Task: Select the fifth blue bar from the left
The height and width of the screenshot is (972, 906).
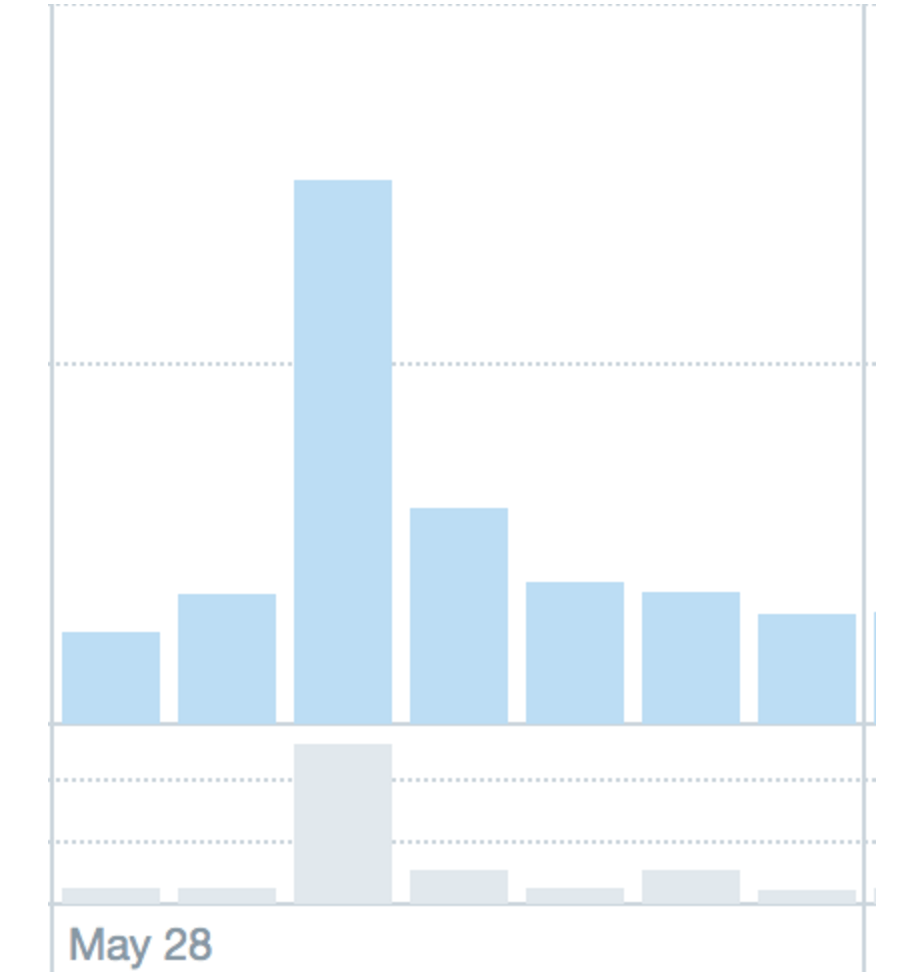Action: (574, 652)
